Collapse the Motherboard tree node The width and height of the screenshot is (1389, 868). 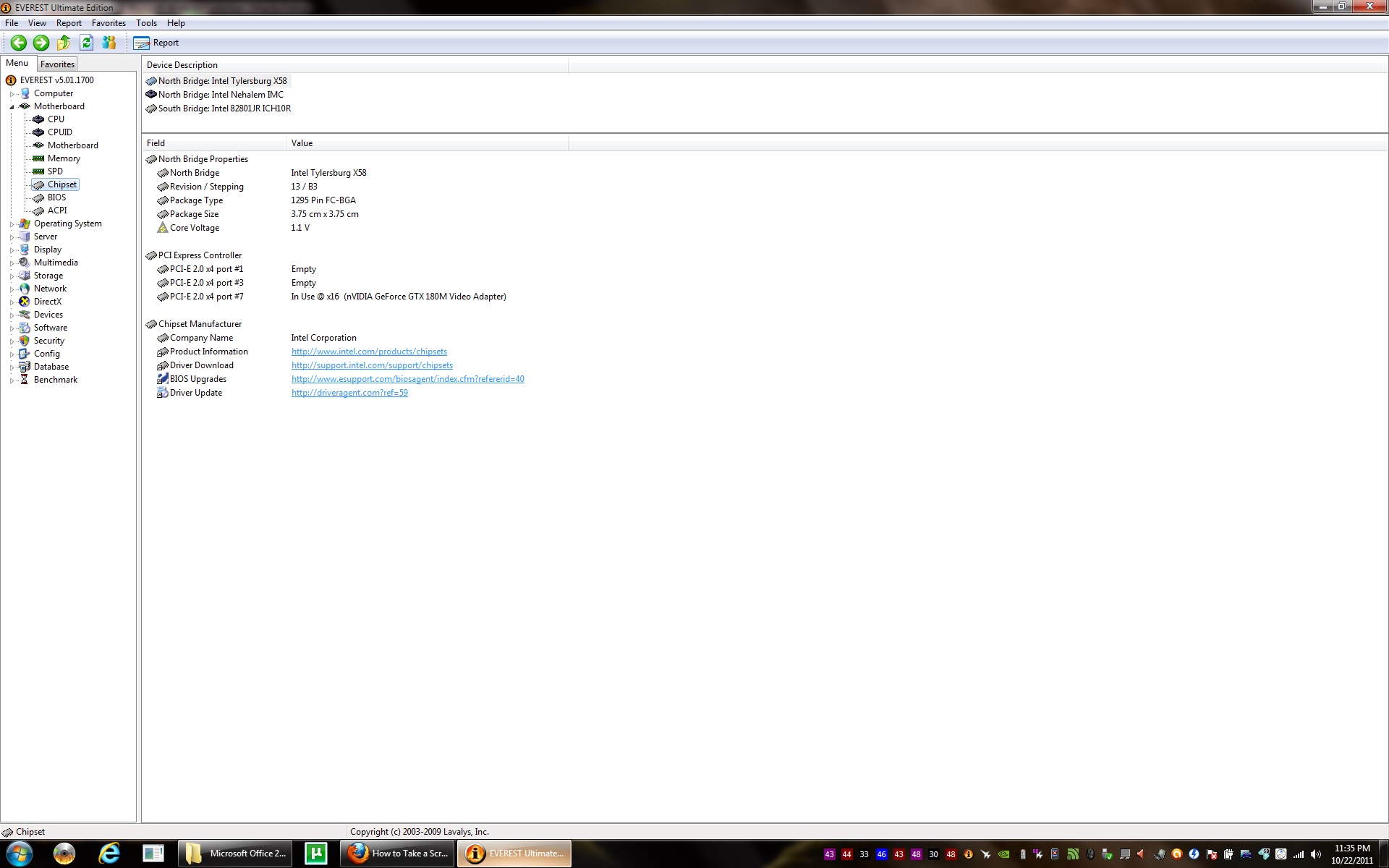click(12, 107)
